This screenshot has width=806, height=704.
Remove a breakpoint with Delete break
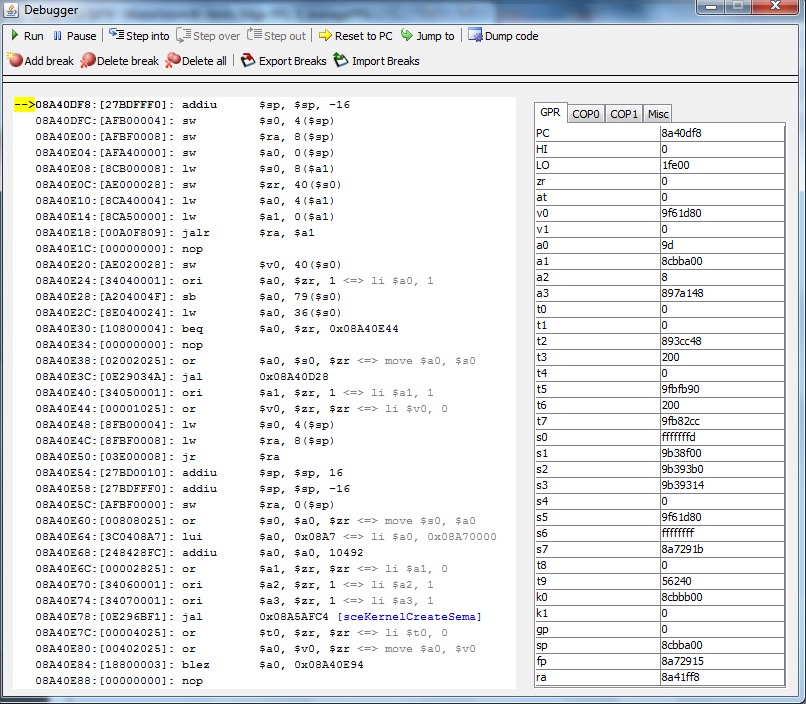click(88, 61)
